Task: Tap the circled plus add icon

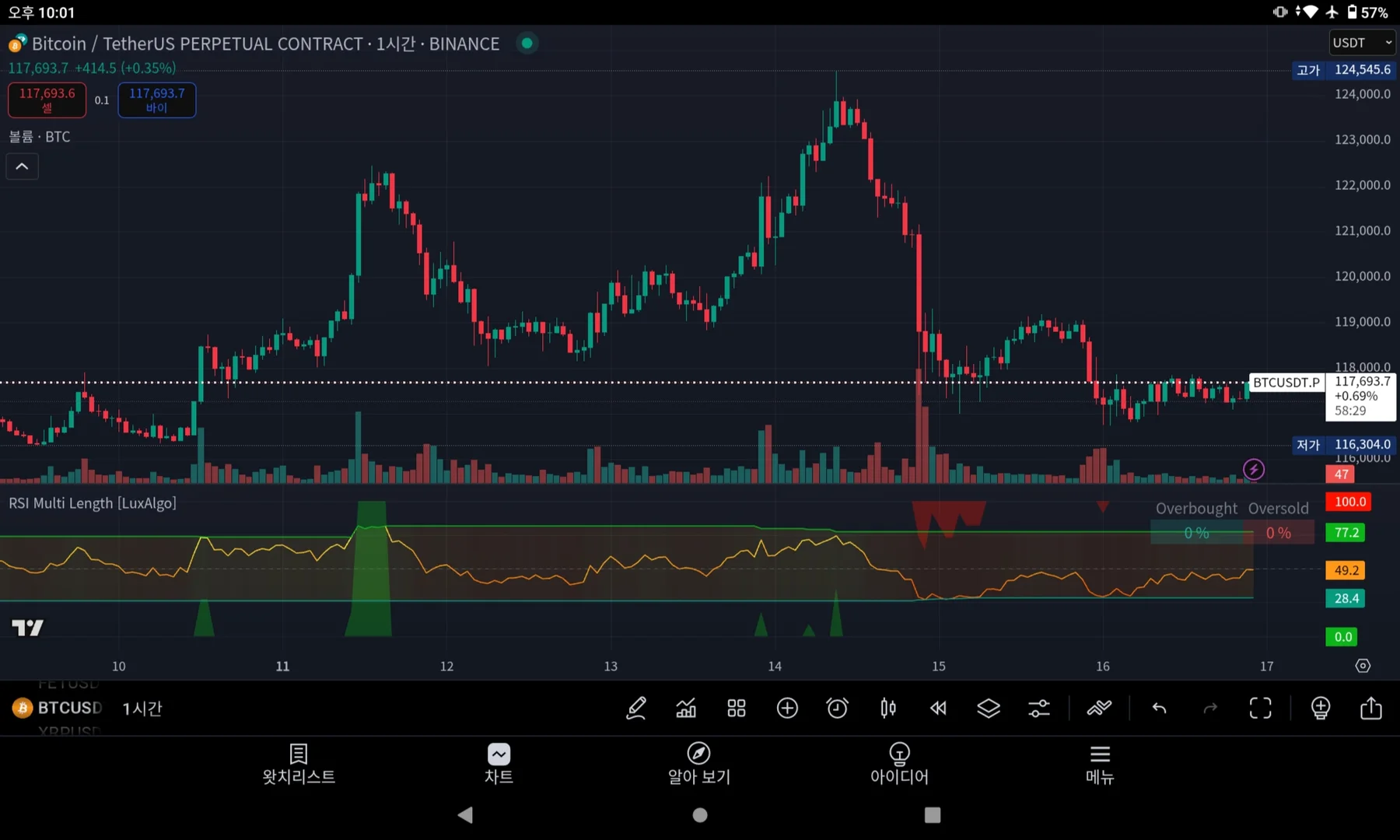Action: click(x=787, y=708)
